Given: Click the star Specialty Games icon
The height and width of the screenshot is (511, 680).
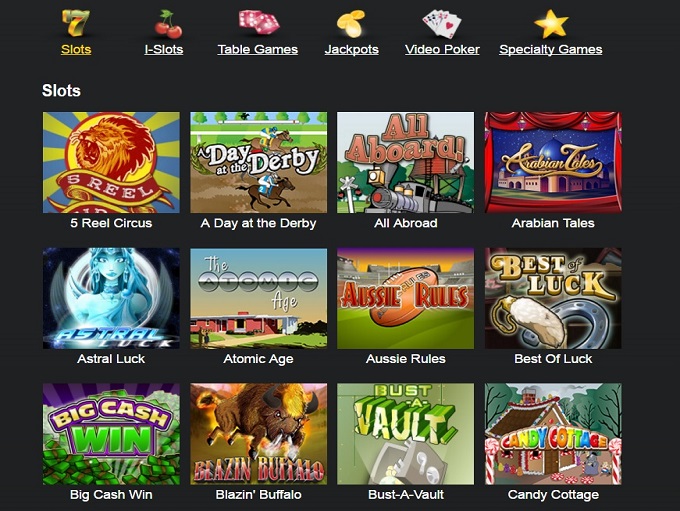Looking at the screenshot, I should pyautogui.click(x=551, y=24).
